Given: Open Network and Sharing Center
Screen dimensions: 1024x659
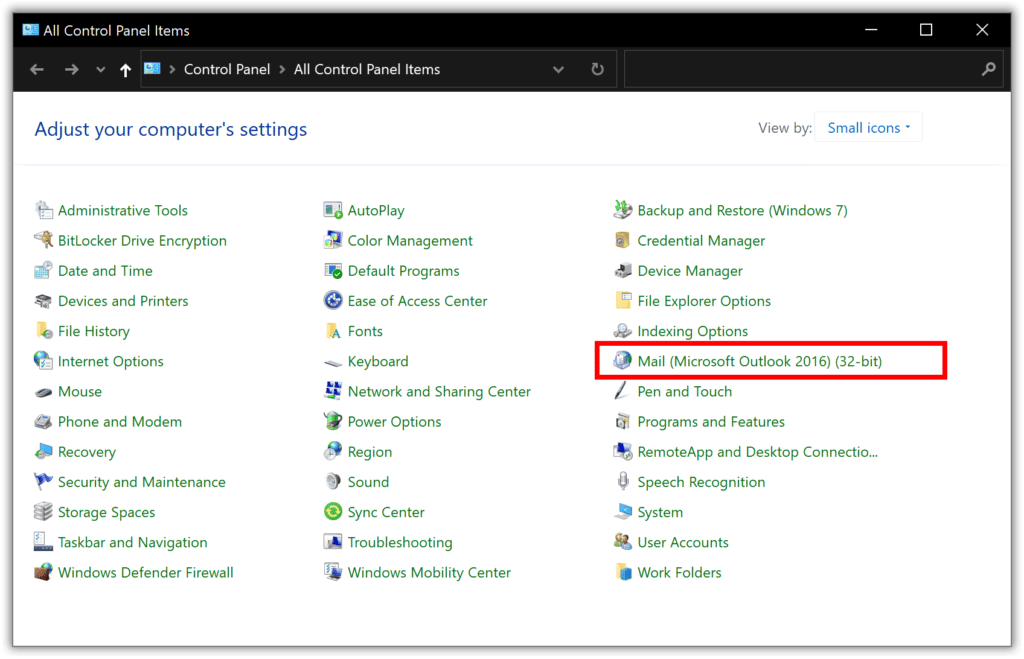Looking at the screenshot, I should (x=438, y=391).
